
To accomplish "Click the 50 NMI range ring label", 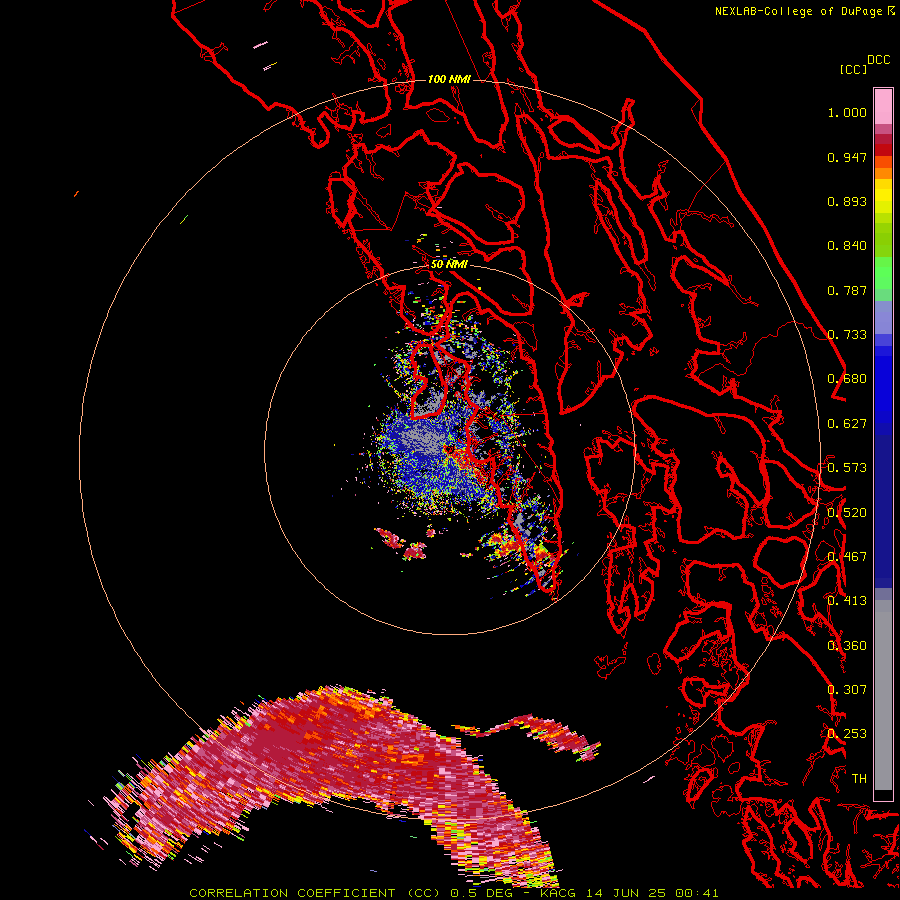I will 449,264.
